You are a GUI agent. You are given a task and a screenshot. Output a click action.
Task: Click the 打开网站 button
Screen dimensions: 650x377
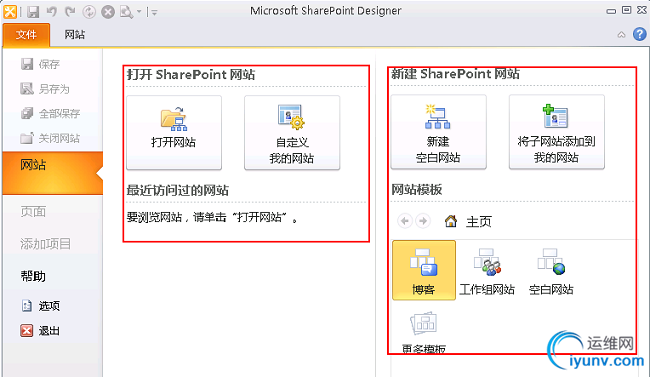tap(174, 133)
